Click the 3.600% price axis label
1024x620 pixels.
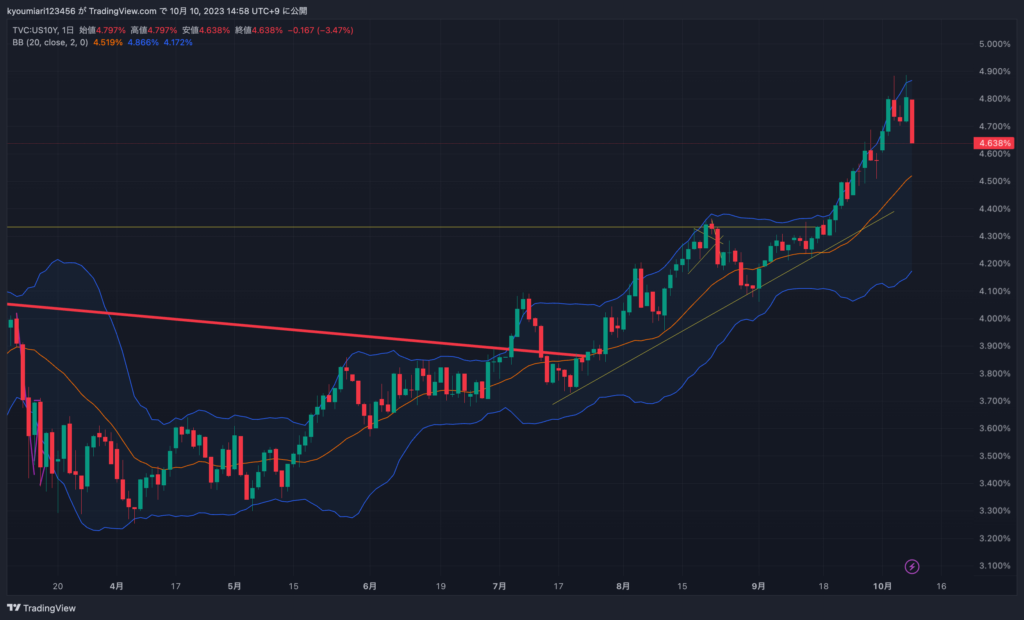pyautogui.click(x=995, y=429)
